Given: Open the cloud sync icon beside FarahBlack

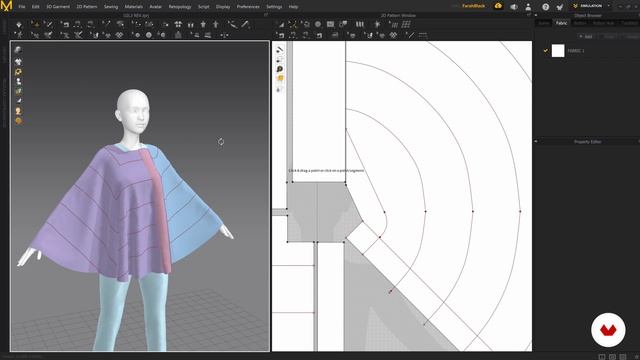Looking at the screenshot, I should pos(498,6).
